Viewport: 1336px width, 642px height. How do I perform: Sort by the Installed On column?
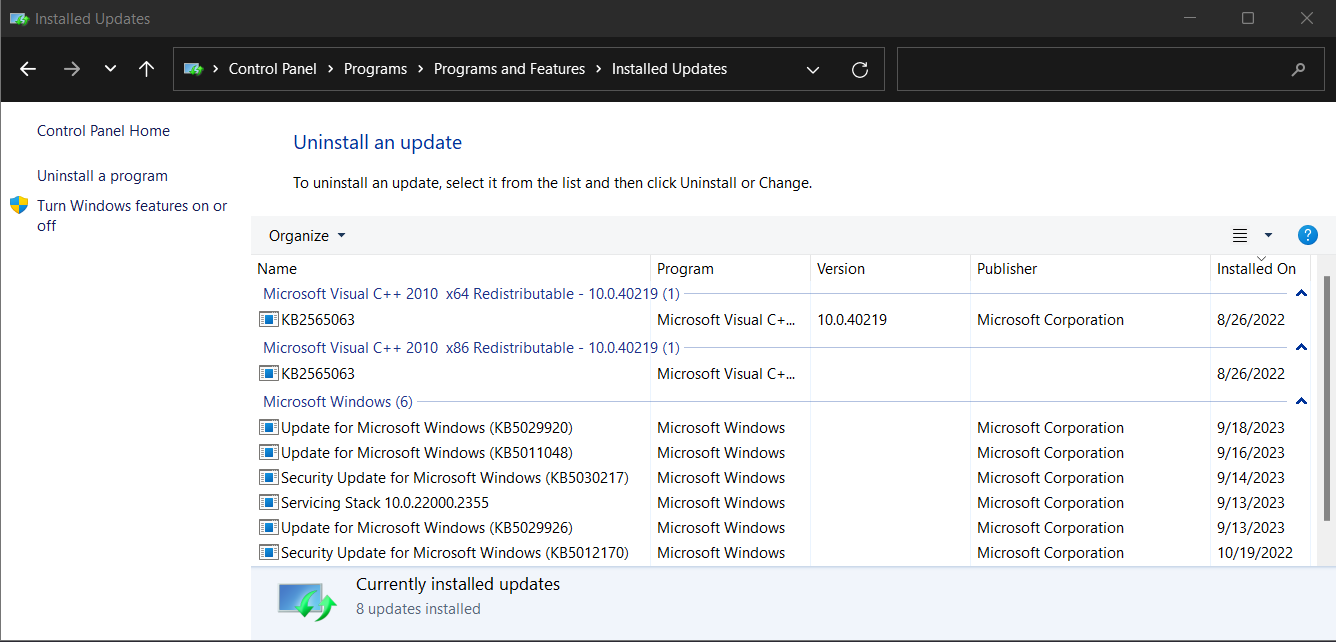1261,269
